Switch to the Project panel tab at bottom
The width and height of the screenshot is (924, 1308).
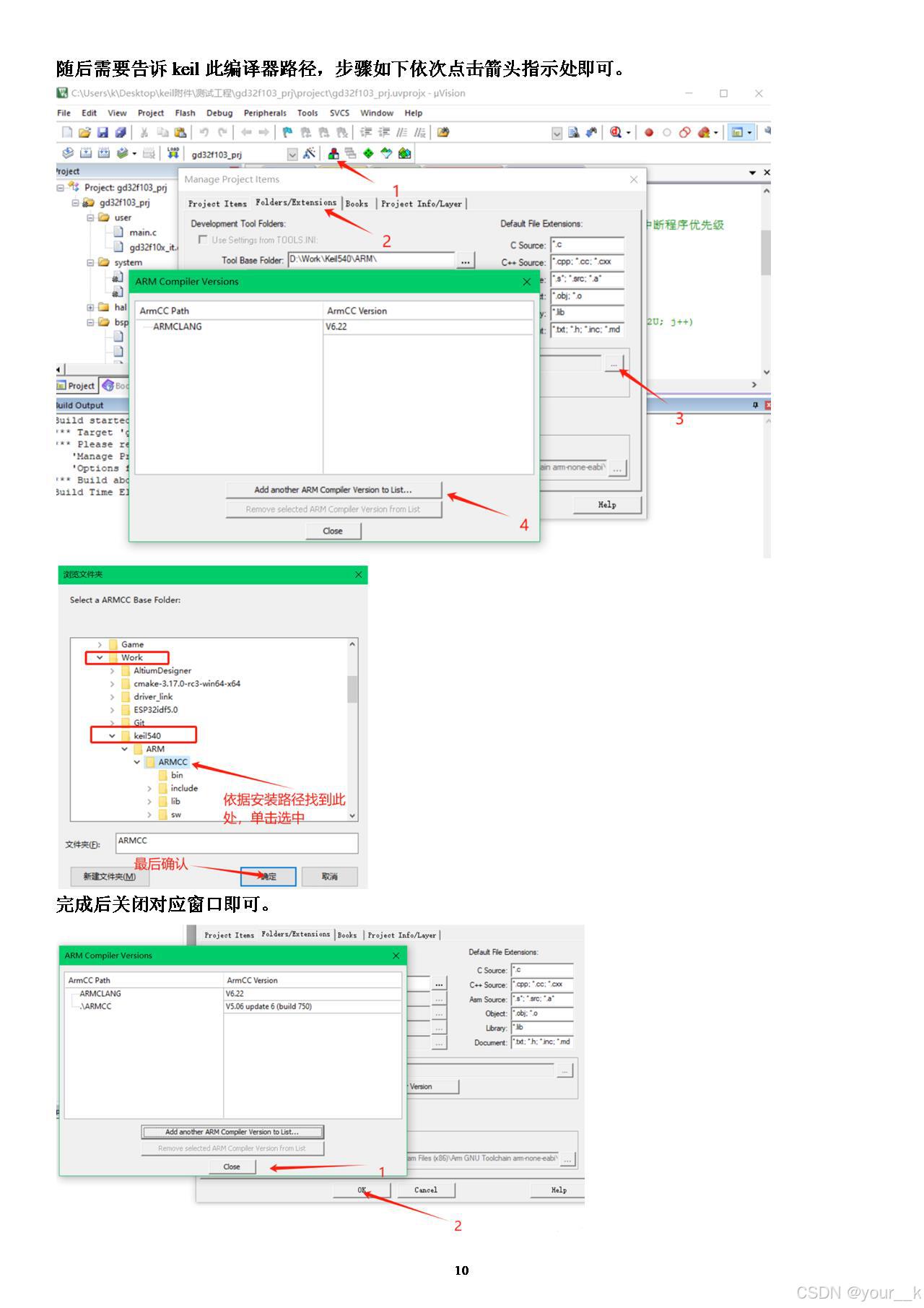pyautogui.click(x=76, y=386)
